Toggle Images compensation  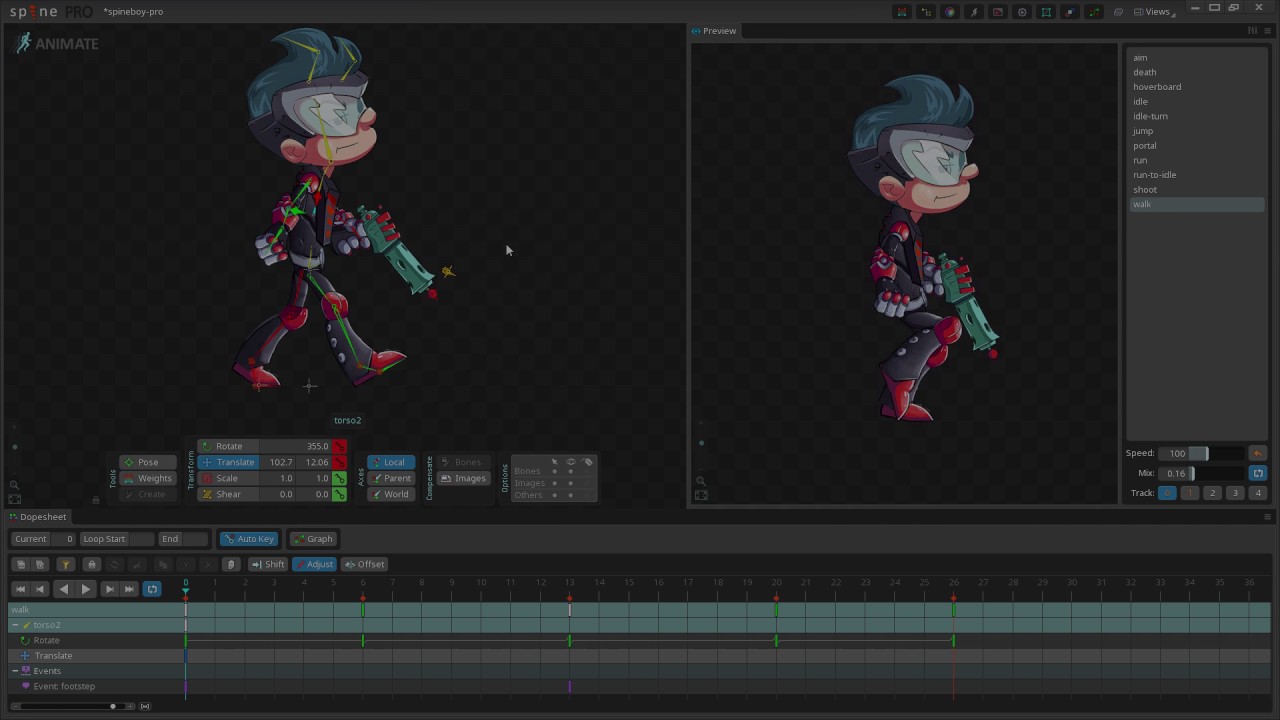[x=463, y=478]
